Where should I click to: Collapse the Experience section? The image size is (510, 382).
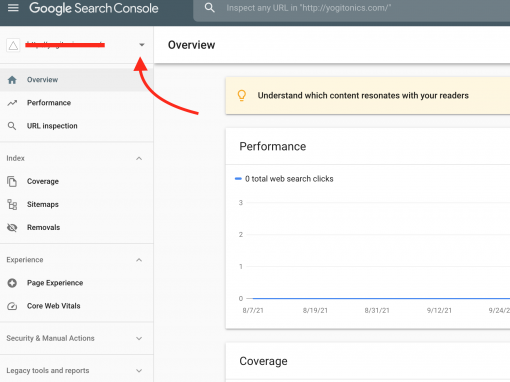point(139,260)
